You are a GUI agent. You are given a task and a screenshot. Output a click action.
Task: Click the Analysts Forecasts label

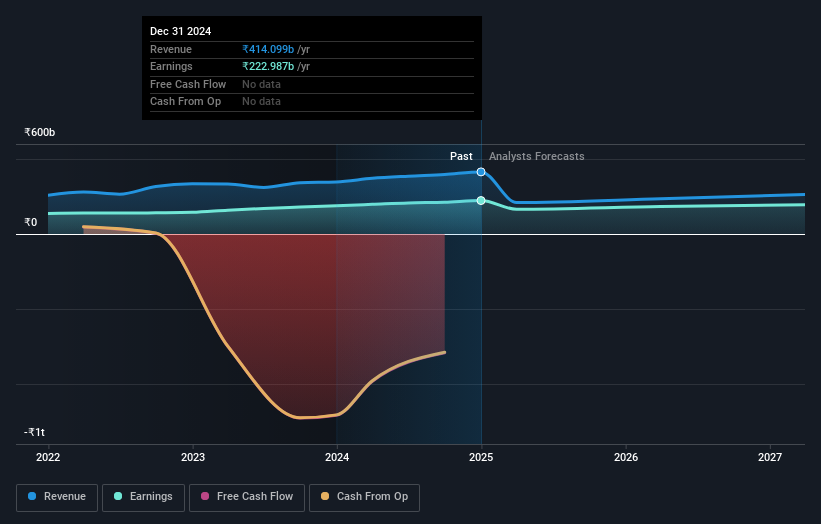pos(537,157)
